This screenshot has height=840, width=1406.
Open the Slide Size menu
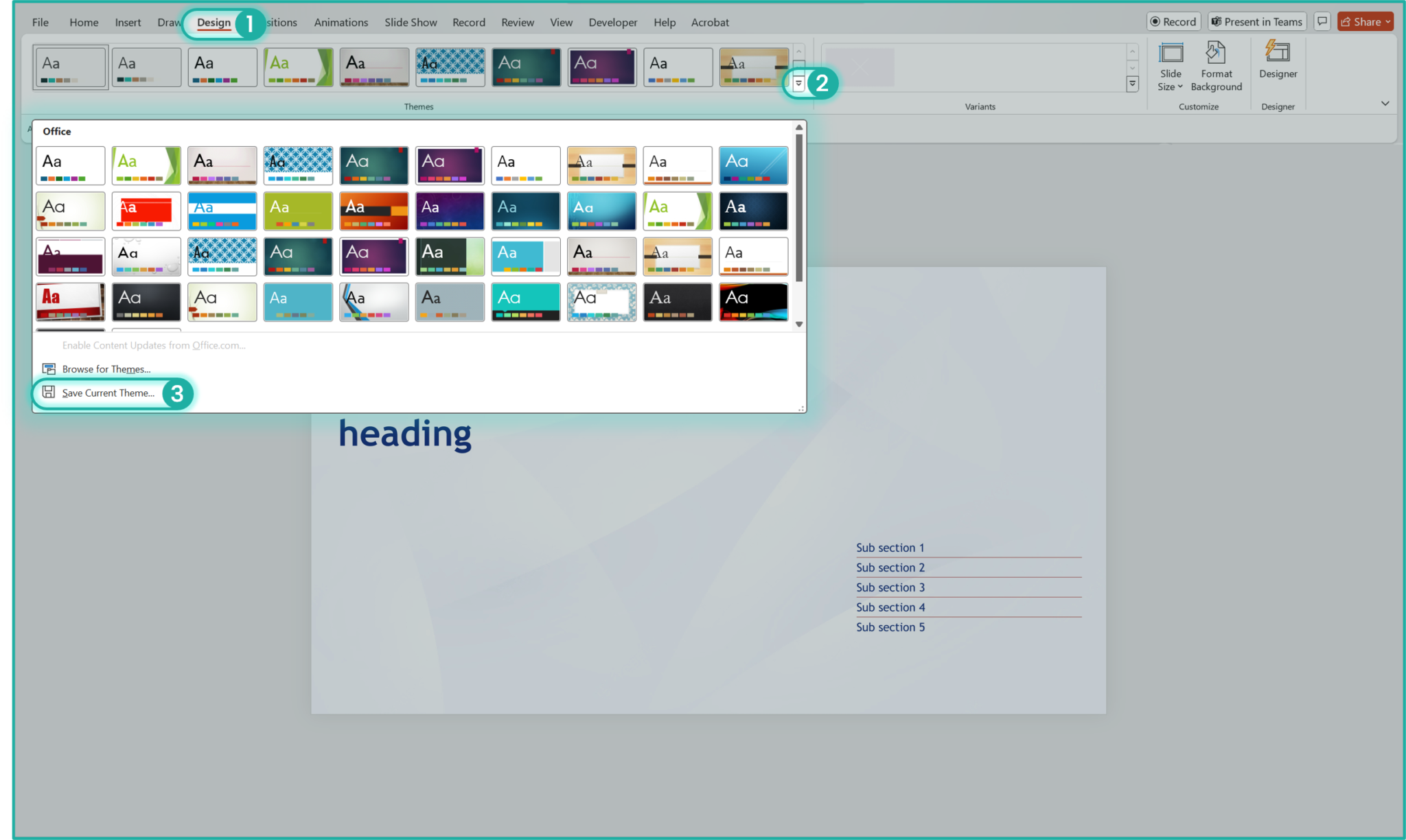1170,67
